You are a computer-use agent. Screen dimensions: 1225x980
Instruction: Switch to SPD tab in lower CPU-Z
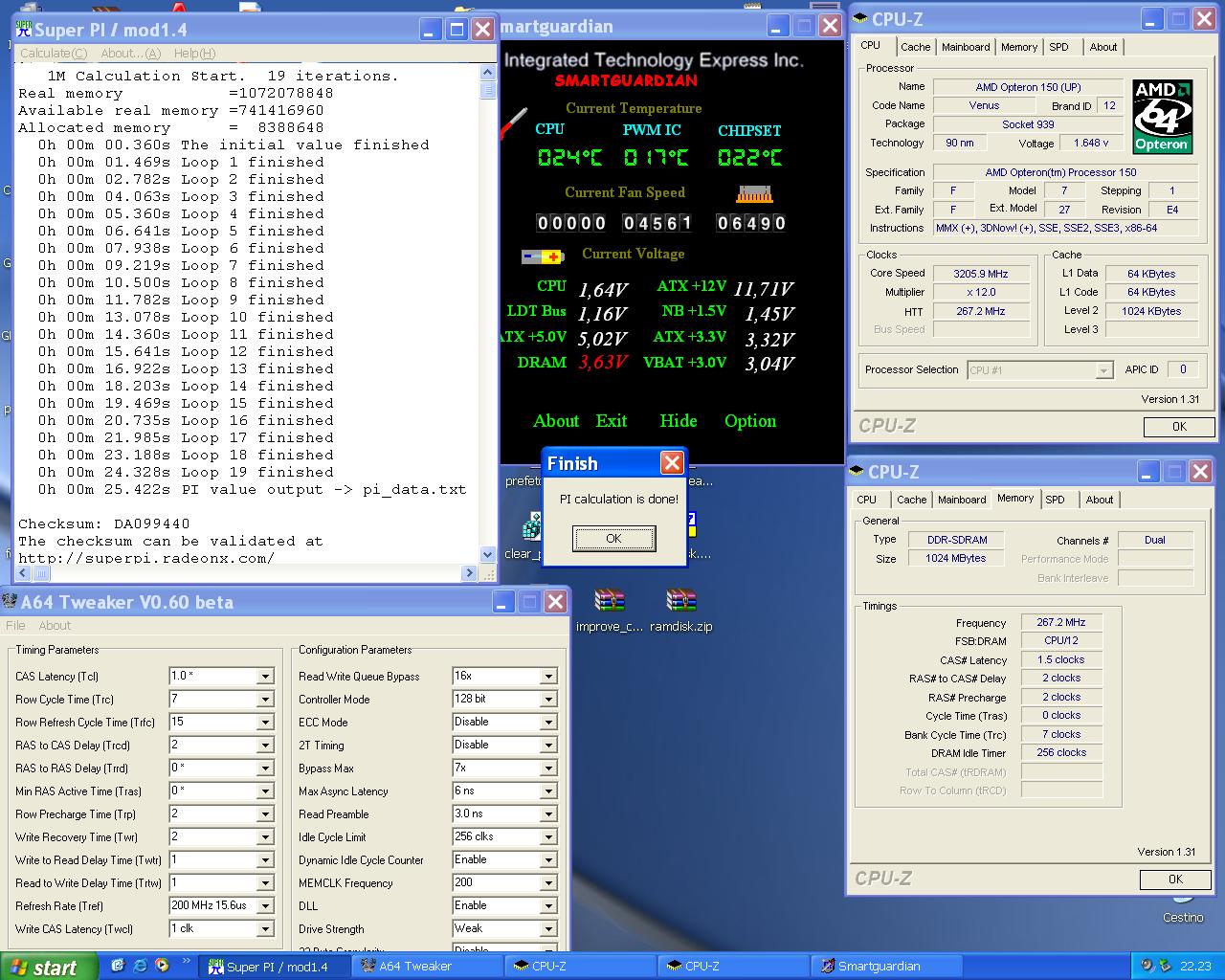1055,500
